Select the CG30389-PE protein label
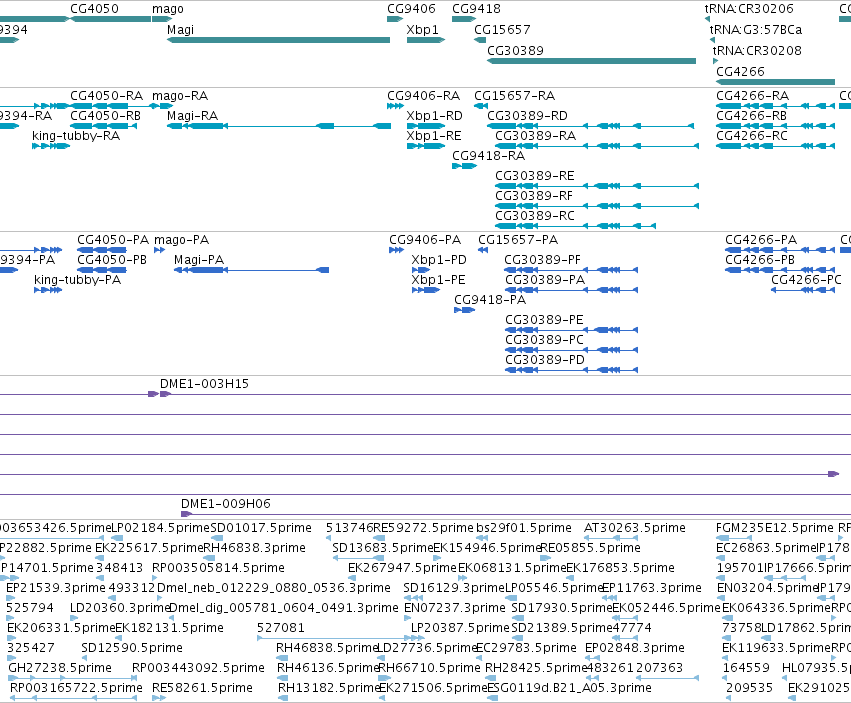The width and height of the screenshot is (851, 703). pos(544,320)
